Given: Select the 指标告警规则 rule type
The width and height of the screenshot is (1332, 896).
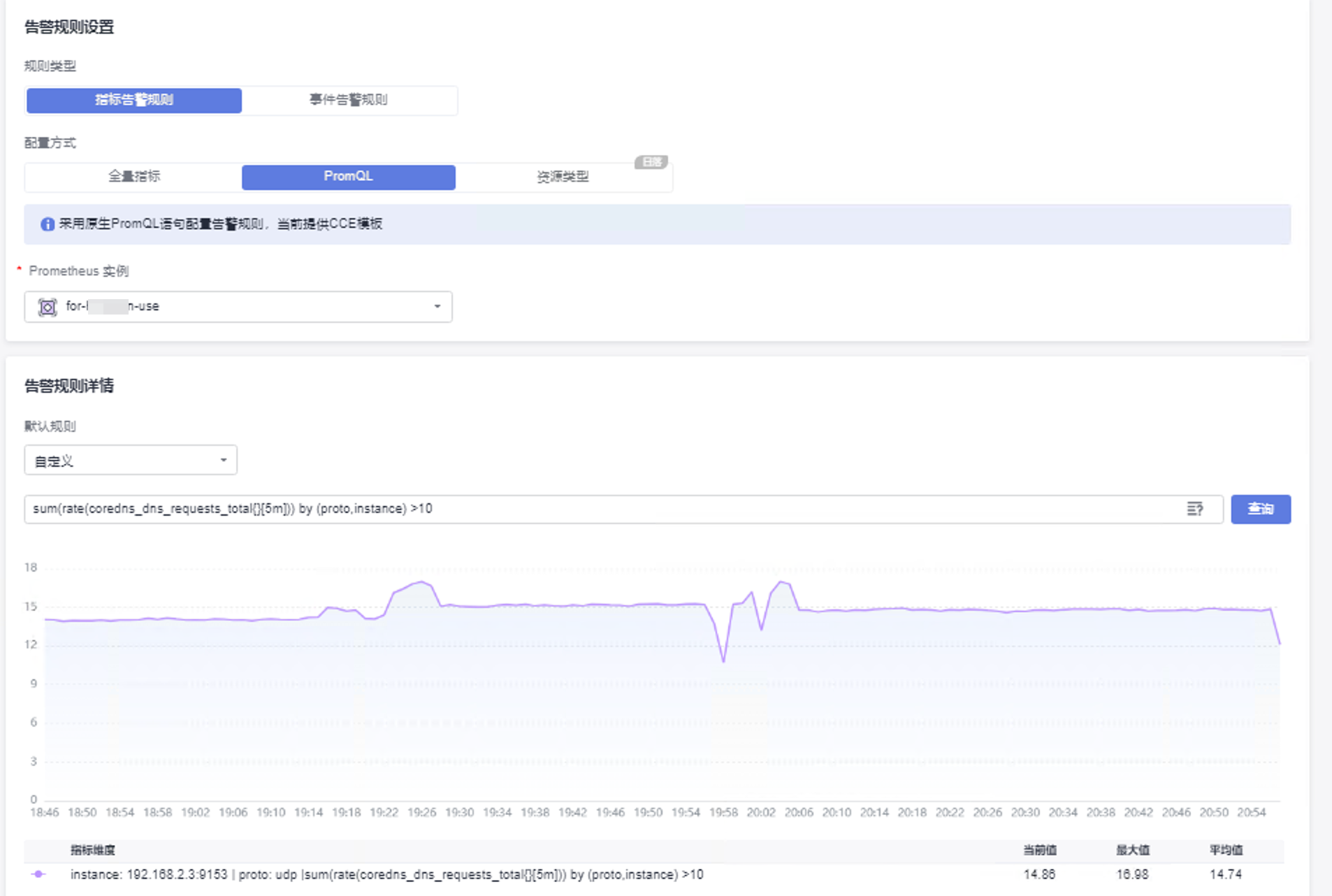Looking at the screenshot, I should (x=134, y=100).
